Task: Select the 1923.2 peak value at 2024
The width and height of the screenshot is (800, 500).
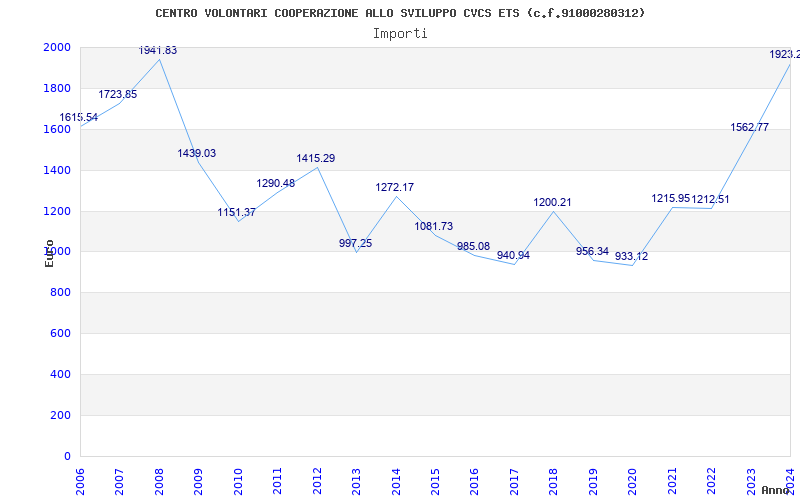Action: coord(784,55)
